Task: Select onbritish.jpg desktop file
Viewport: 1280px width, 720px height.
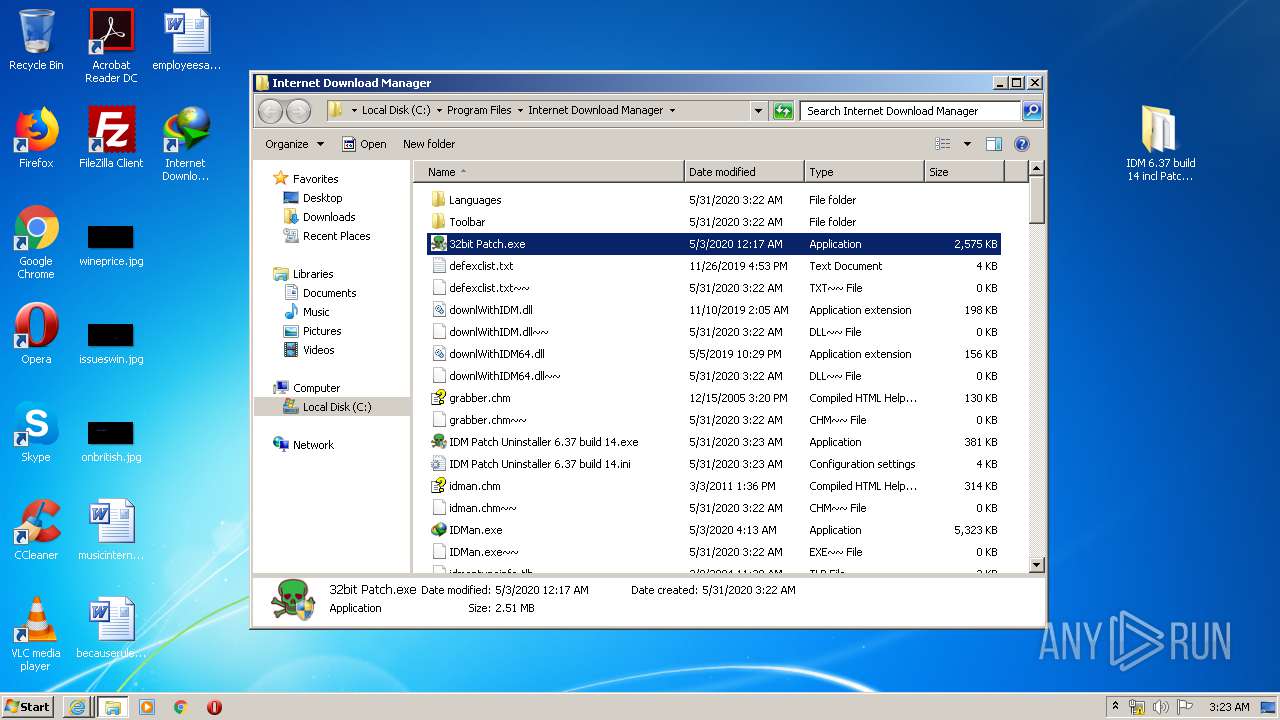Action: click(x=111, y=440)
